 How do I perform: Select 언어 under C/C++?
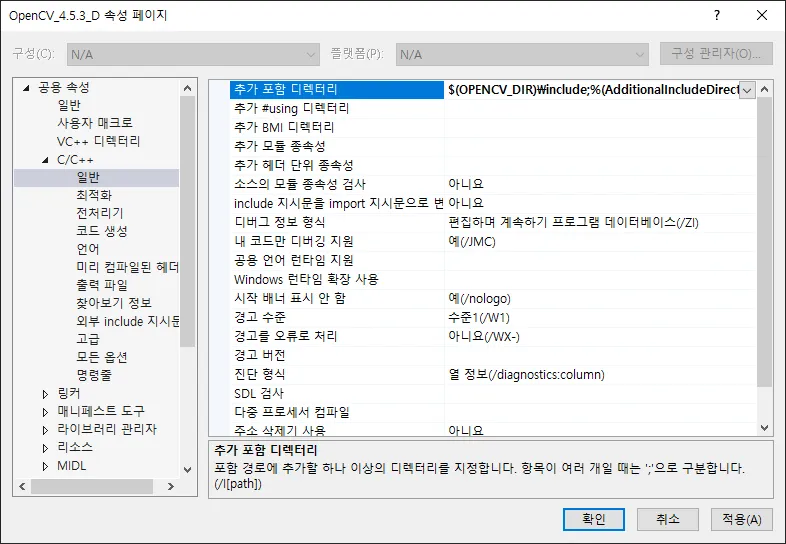coord(88,249)
